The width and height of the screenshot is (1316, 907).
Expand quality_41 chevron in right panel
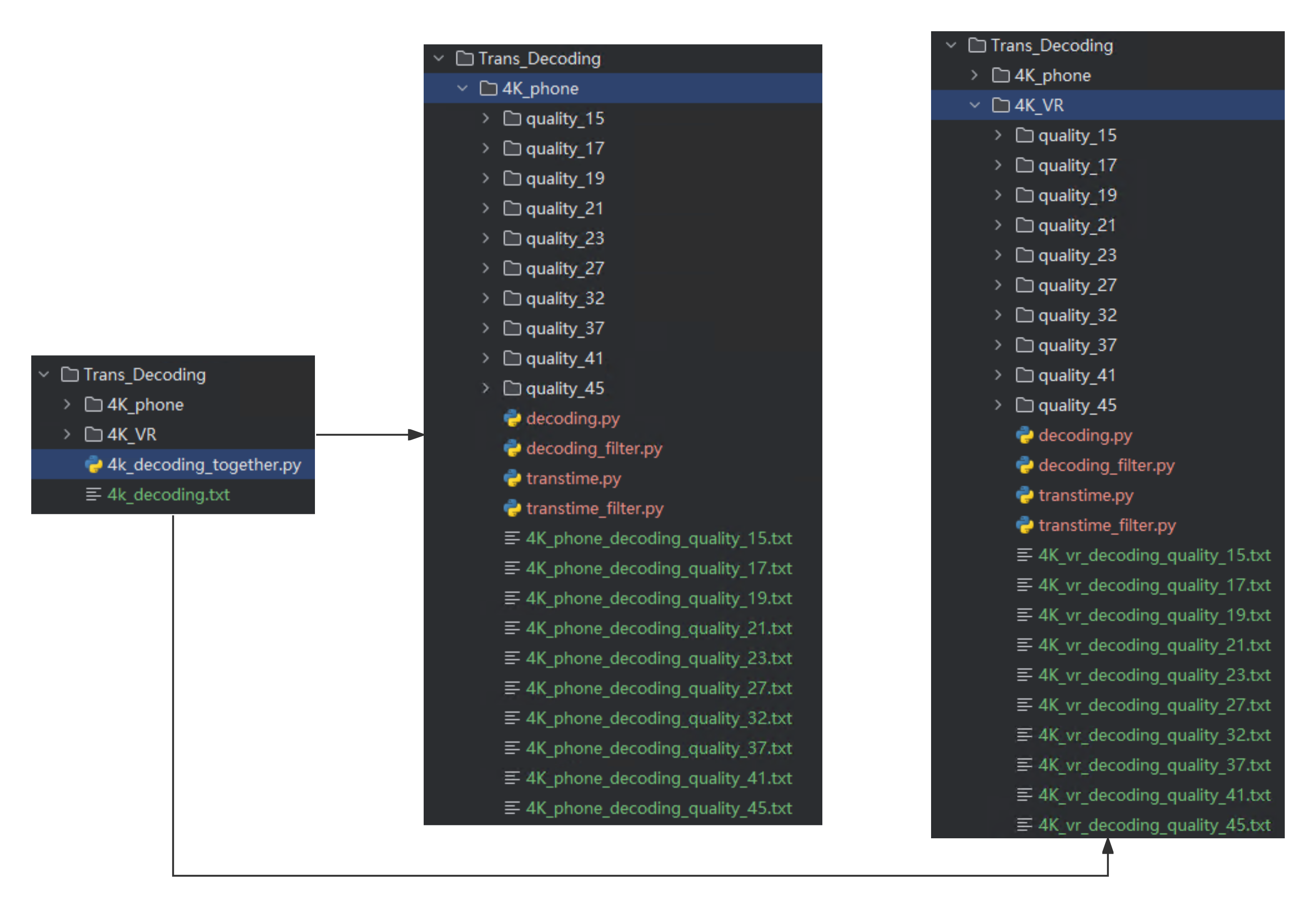(999, 375)
